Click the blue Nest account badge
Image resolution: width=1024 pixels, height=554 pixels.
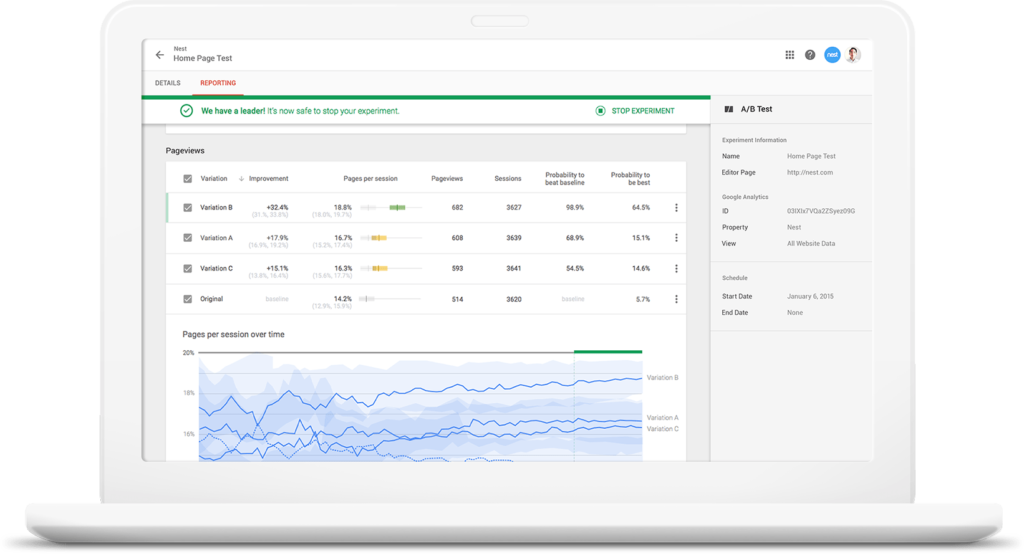[832, 55]
